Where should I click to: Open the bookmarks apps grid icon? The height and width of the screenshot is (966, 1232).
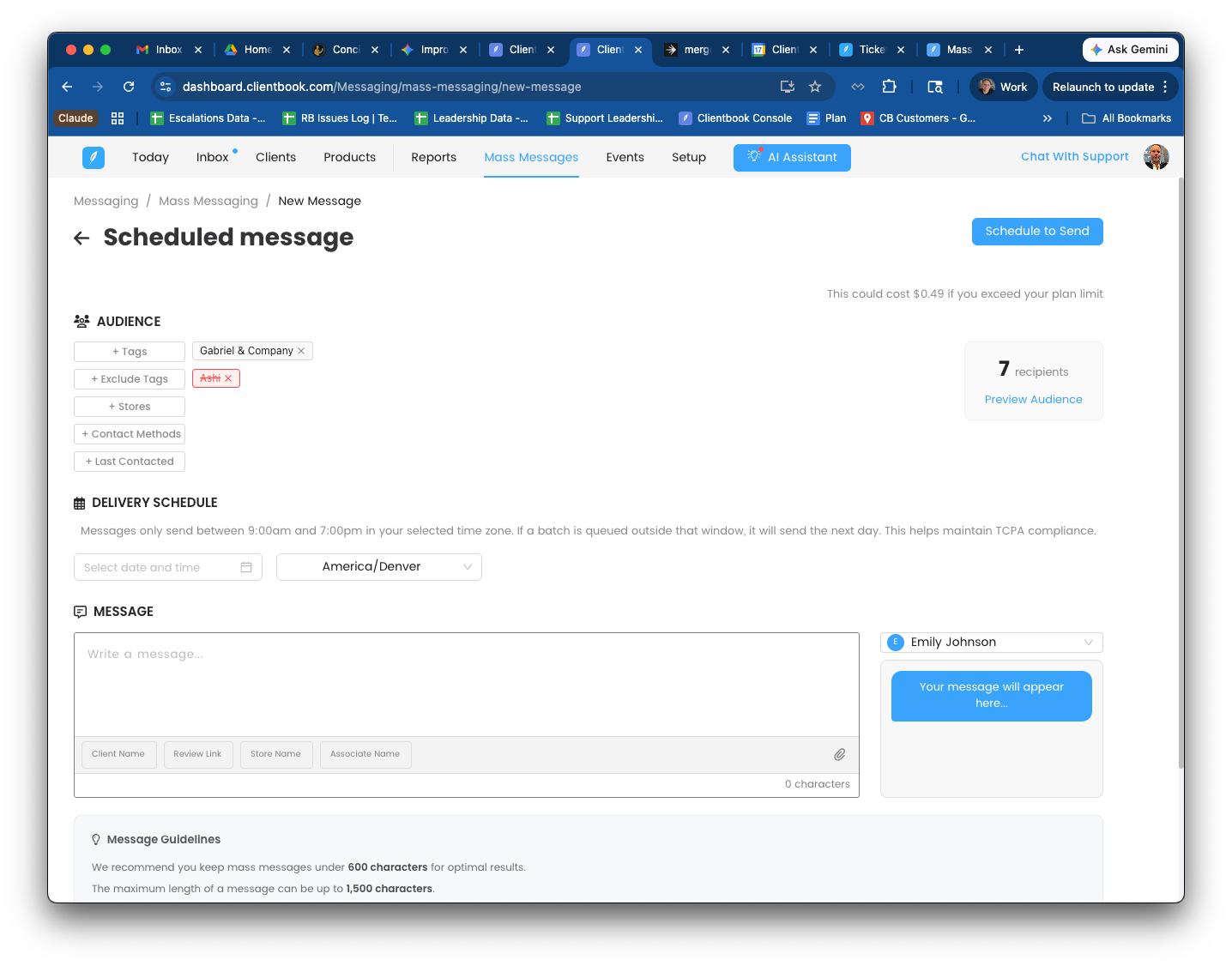(x=118, y=118)
